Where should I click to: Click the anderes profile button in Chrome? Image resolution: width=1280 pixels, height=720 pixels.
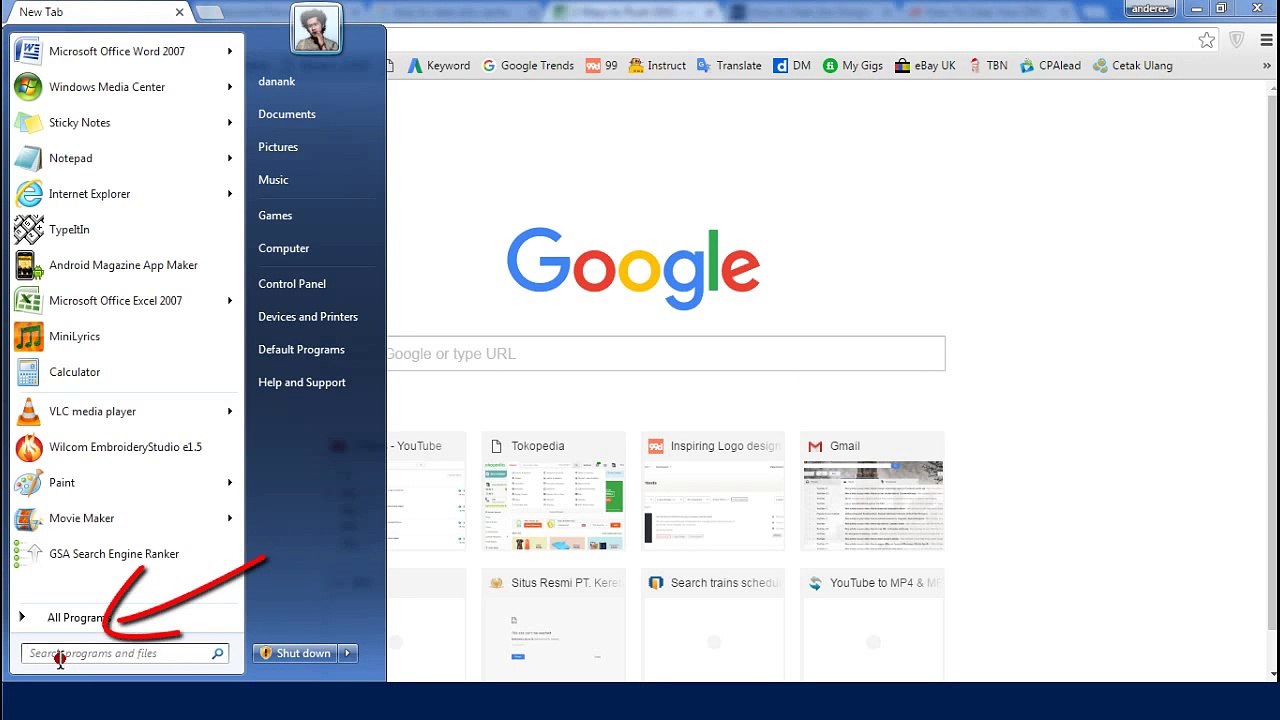tap(1151, 9)
